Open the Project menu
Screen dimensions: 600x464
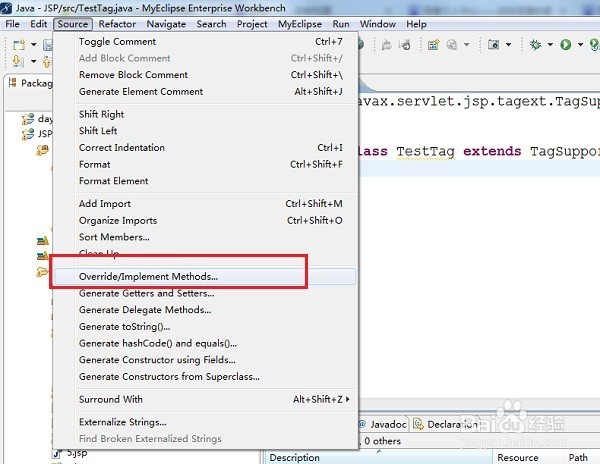pos(252,24)
